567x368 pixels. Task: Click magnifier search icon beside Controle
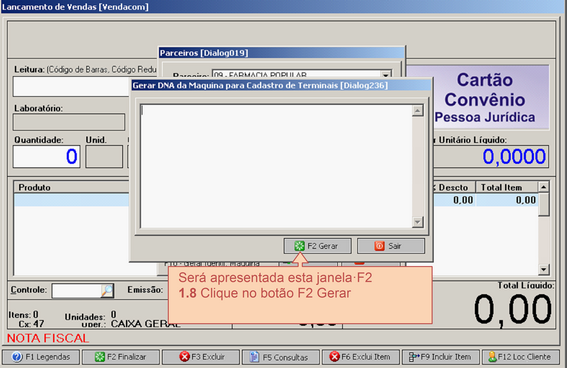click(107, 291)
